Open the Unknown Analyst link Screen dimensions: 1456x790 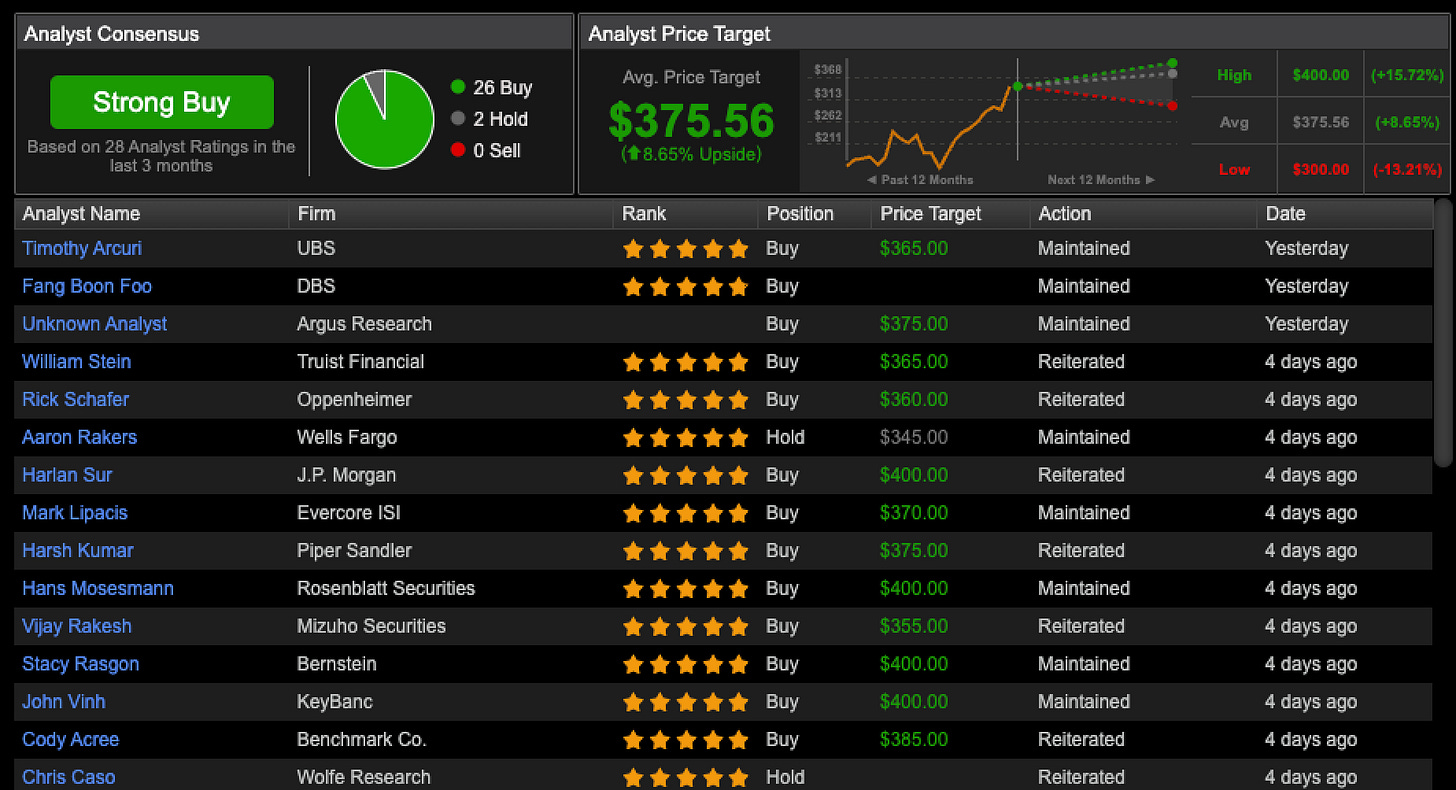point(94,324)
